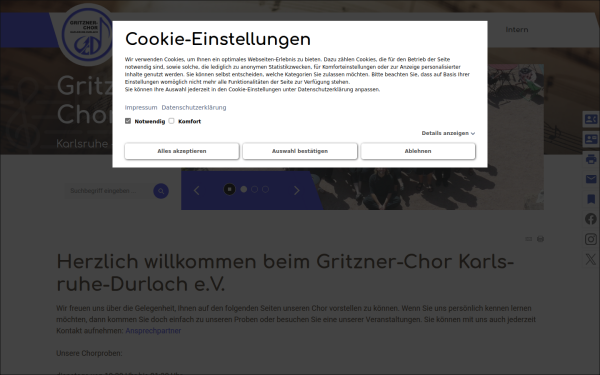Image resolution: width=600 pixels, height=375 pixels.
Task: Expand Details anzeigen
Action: (448, 133)
